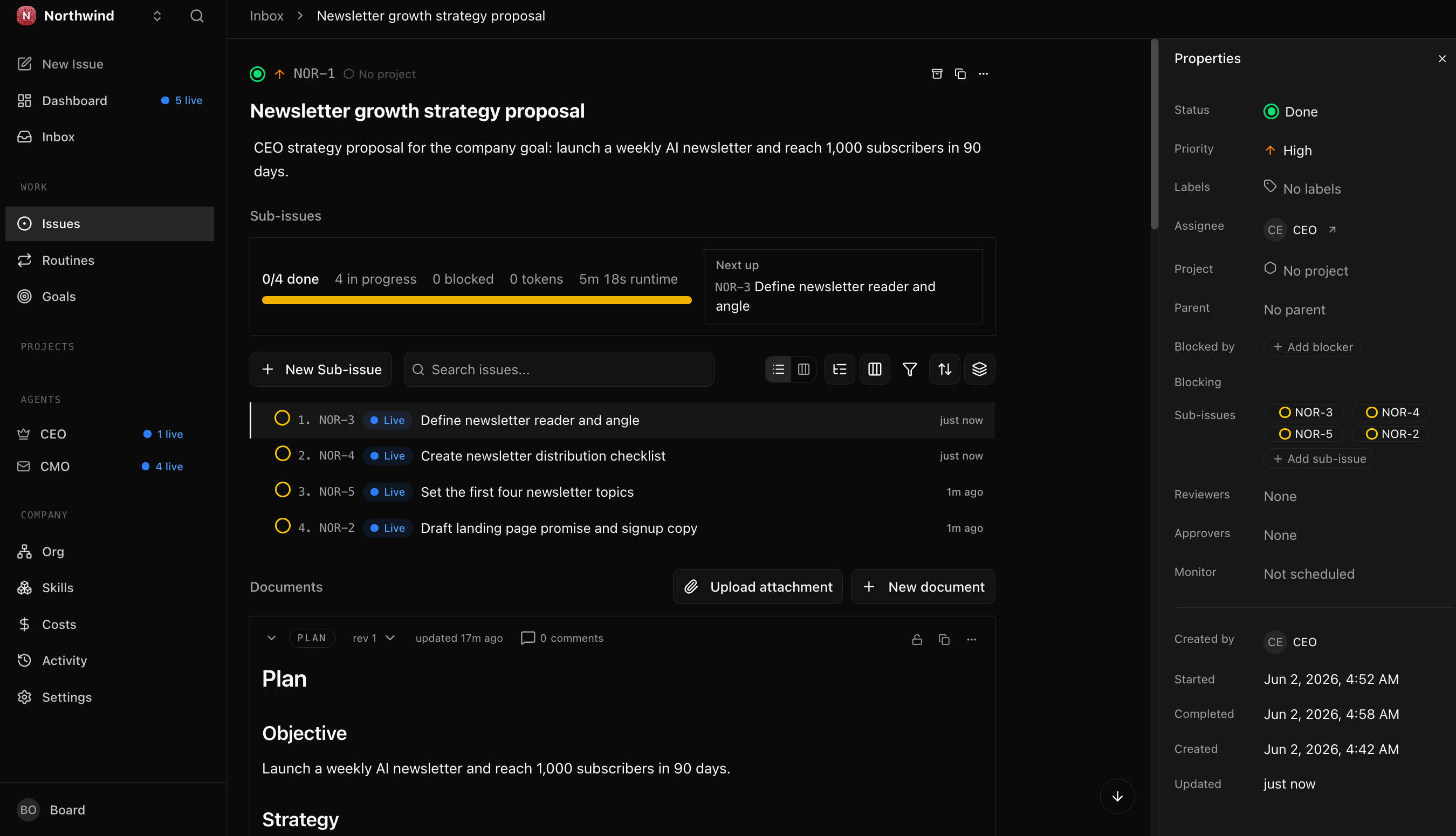Toggle status circle of NOR-5 sub-issue

tap(283, 490)
